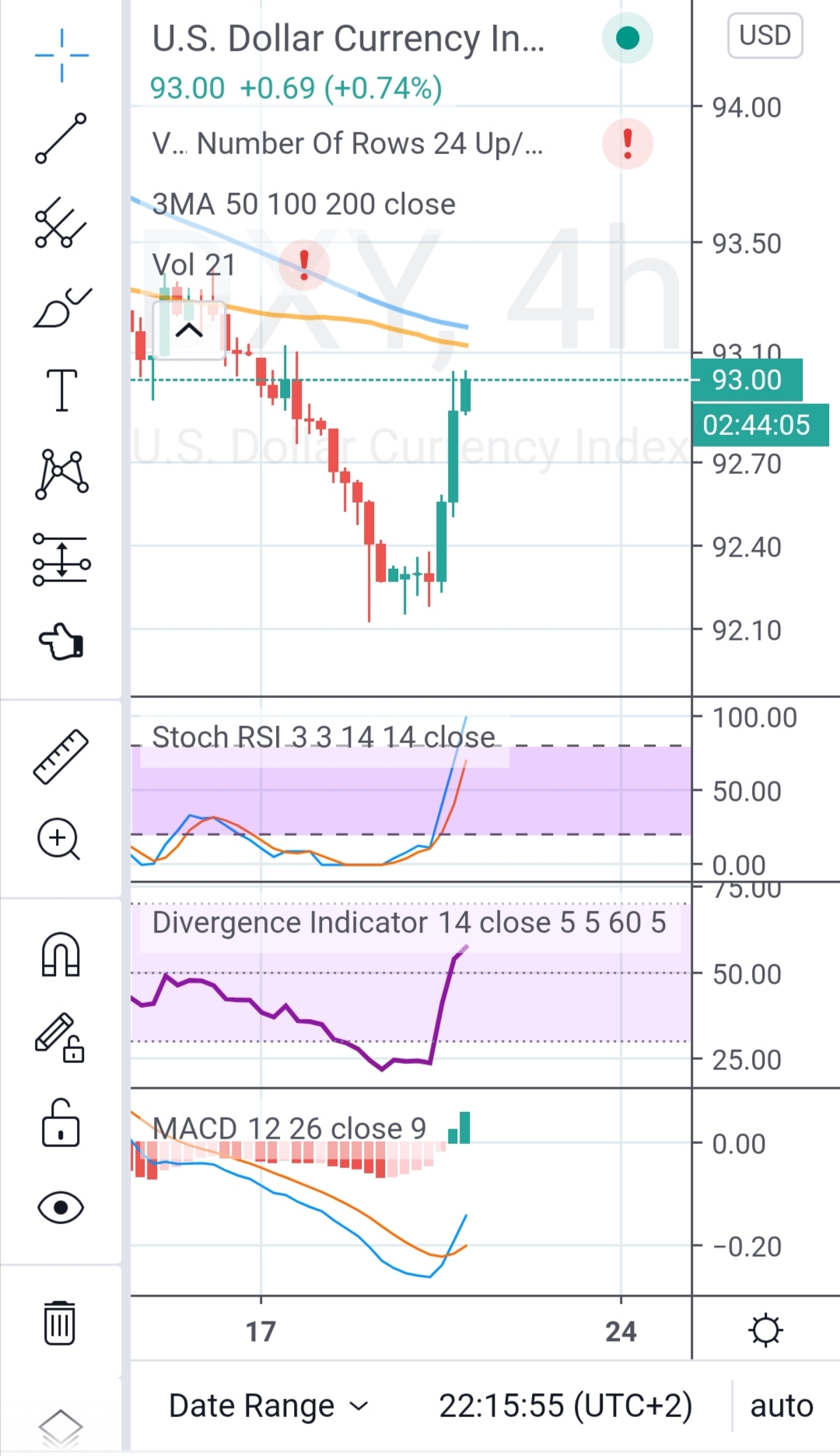This screenshot has height=1456, width=840.
Task: Toggle auto price scale
Action: (x=781, y=1406)
